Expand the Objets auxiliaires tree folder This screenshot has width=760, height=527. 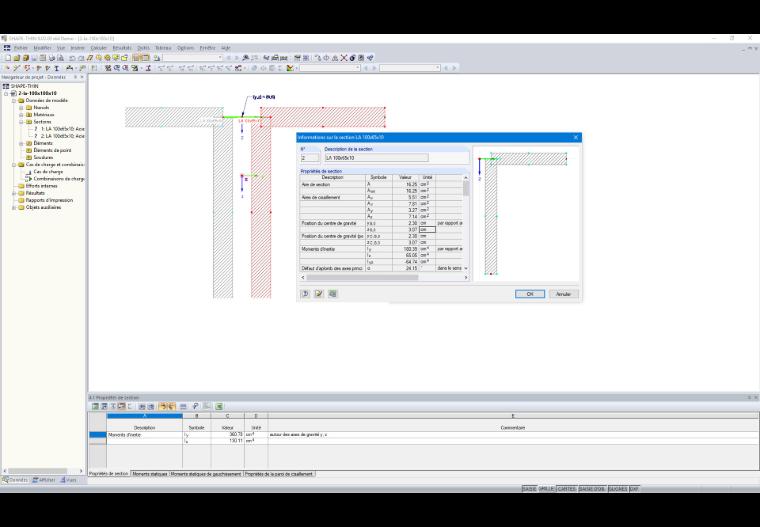14,208
